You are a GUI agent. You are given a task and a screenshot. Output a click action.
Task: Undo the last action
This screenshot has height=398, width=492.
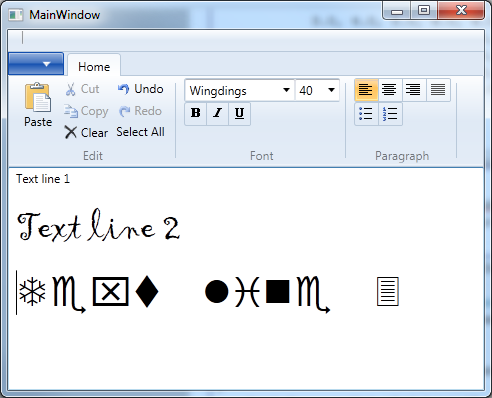tap(140, 89)
